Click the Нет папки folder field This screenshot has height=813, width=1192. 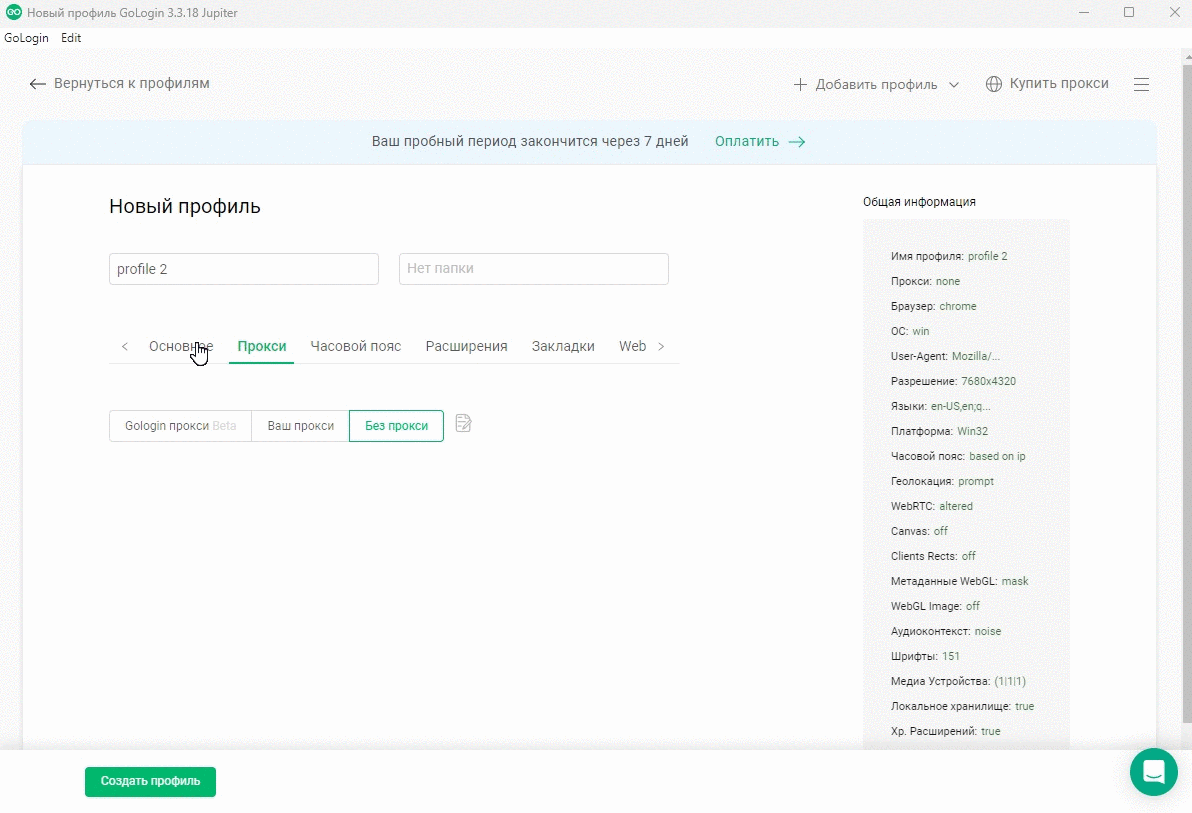pos(533,269)
